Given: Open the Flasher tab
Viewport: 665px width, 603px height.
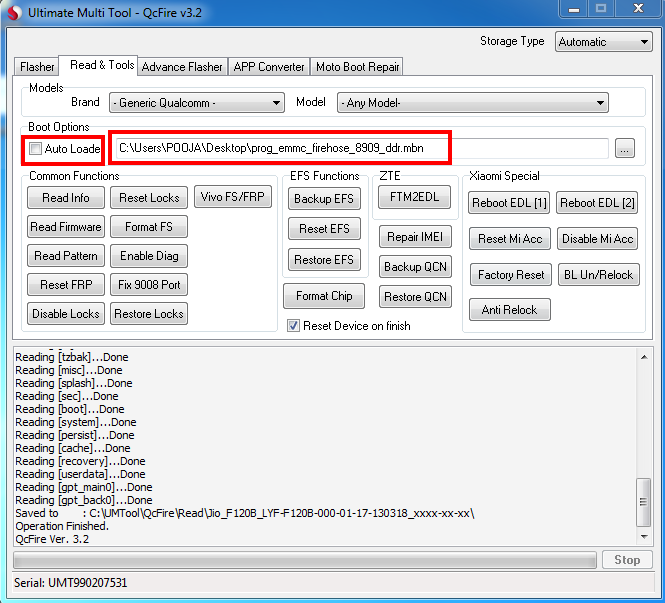Looking at the screenshot, I should [x=37, y=67].
